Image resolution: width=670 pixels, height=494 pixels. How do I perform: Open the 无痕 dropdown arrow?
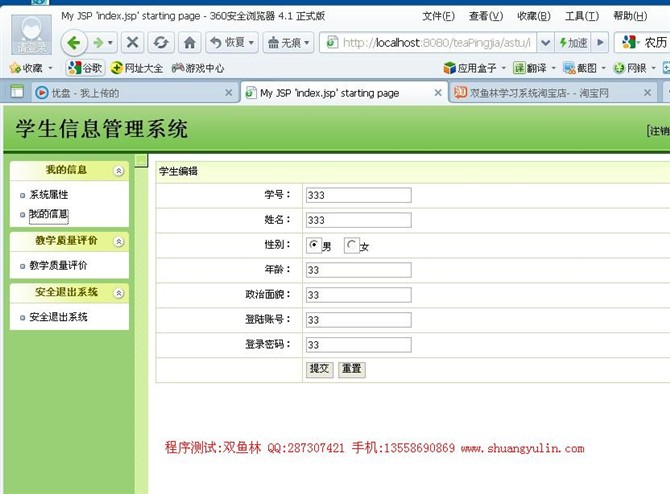point(307,43)
